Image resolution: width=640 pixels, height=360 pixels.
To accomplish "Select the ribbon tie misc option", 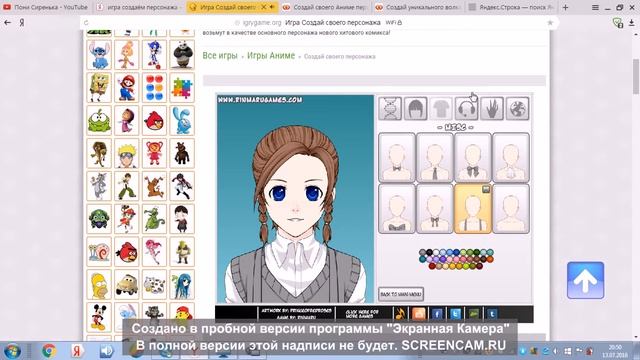I will coord(435,209).
